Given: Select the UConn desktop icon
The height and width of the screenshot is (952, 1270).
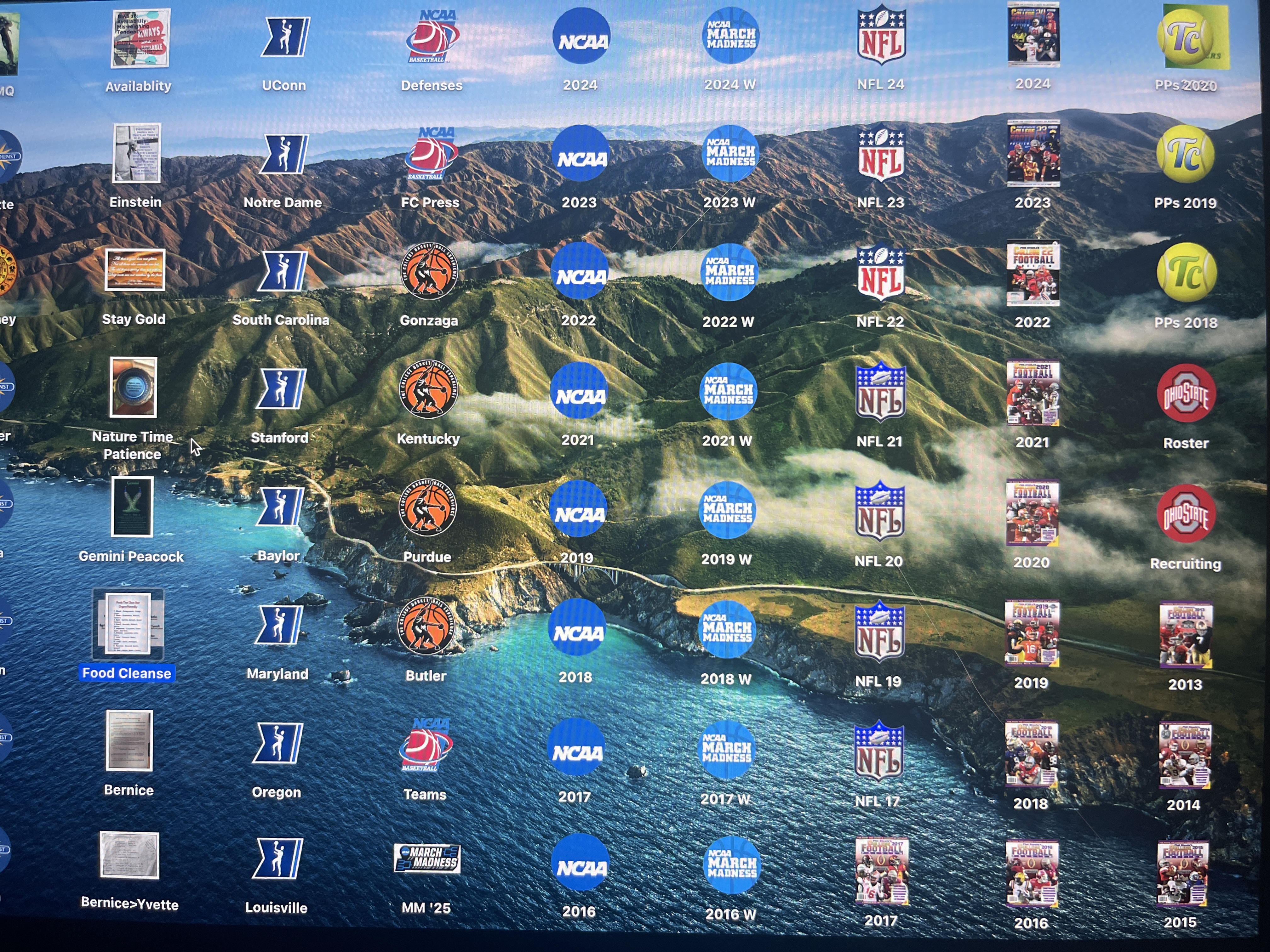Looking at the screenshot, I should pyautogui.click(x=285, y=37).
